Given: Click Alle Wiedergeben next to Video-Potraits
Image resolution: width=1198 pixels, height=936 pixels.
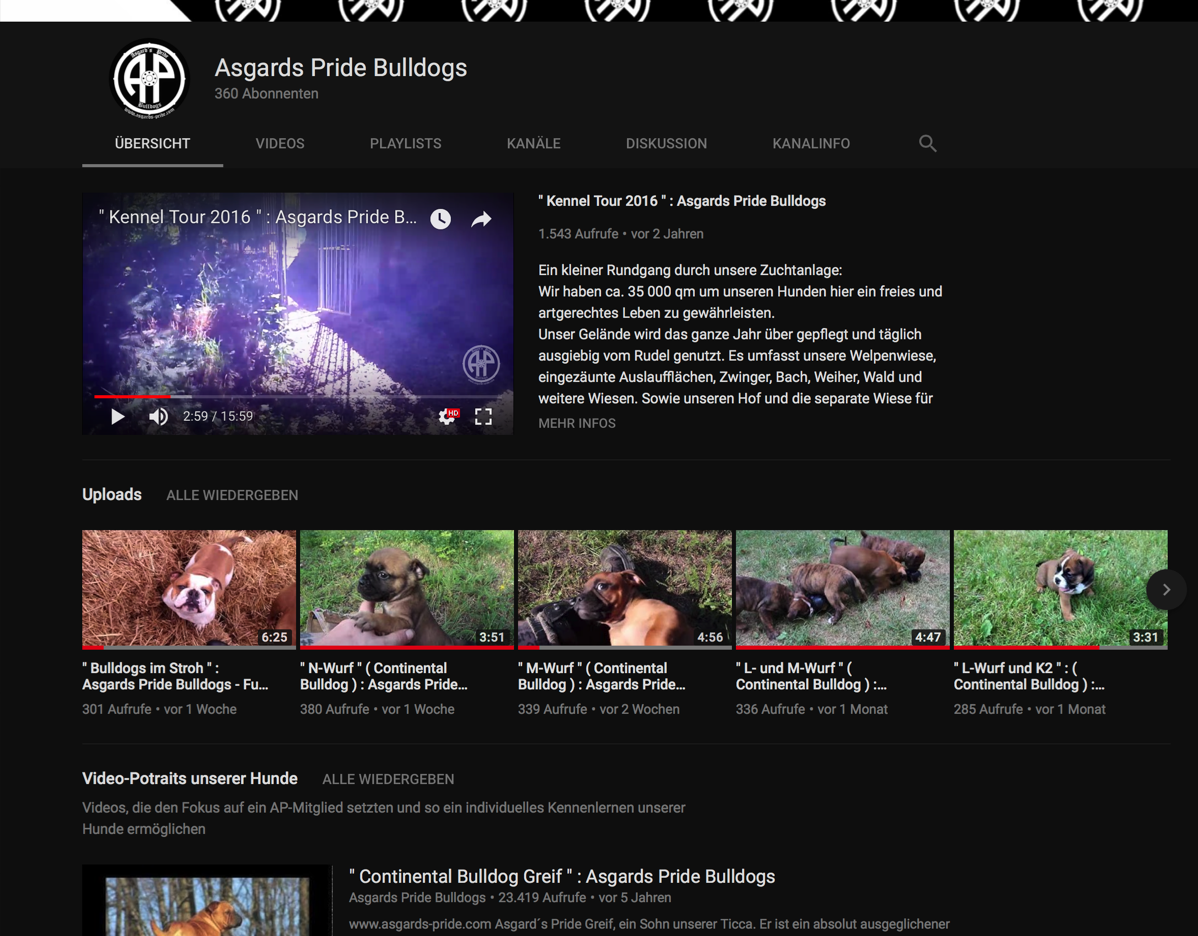Looking at the screenshot, I should [388, 779].
